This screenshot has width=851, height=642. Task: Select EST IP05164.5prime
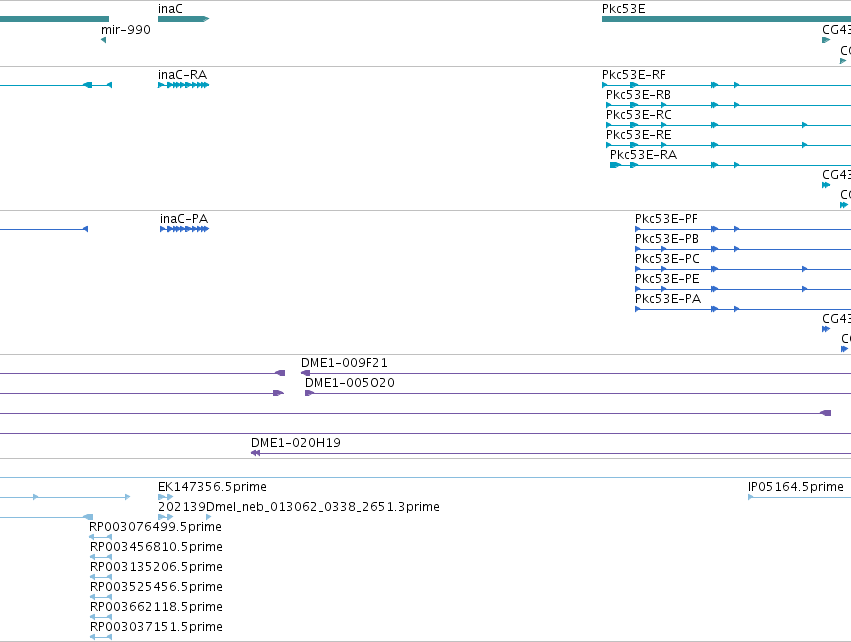[x=796, y=487]
